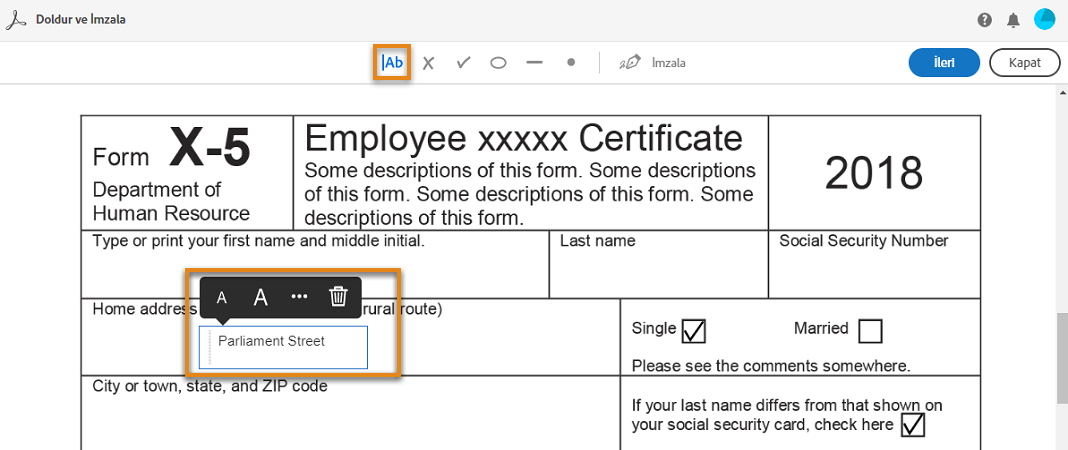Click Department of Human Resource text

click(171, 202)
